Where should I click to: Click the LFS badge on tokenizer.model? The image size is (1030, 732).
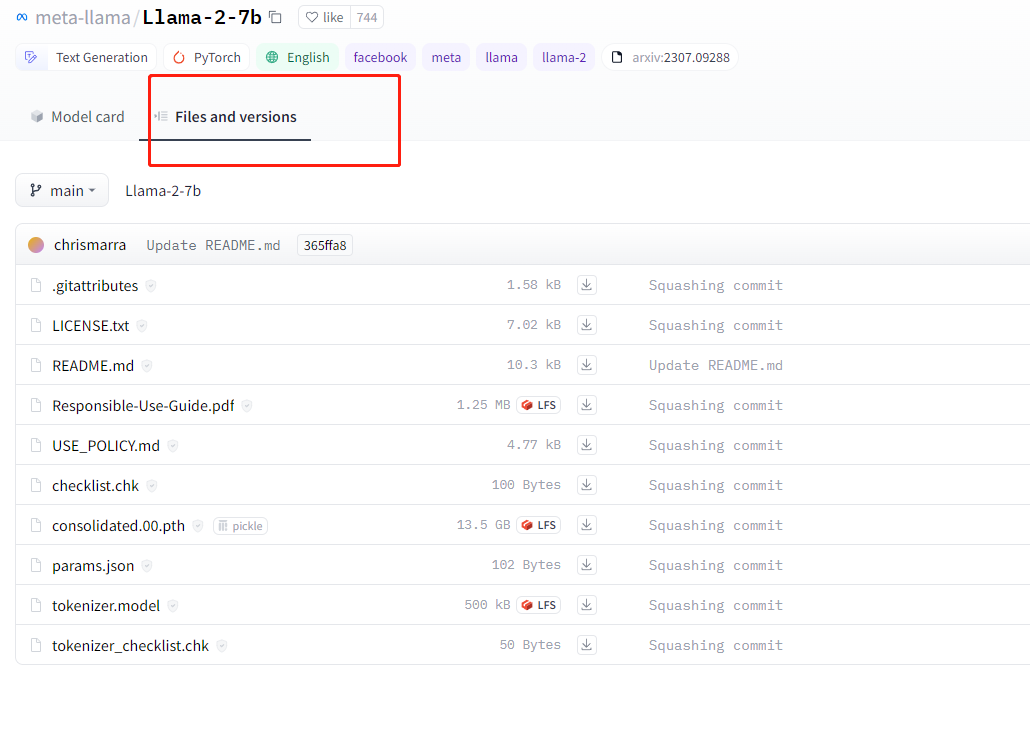click(539, 605)
